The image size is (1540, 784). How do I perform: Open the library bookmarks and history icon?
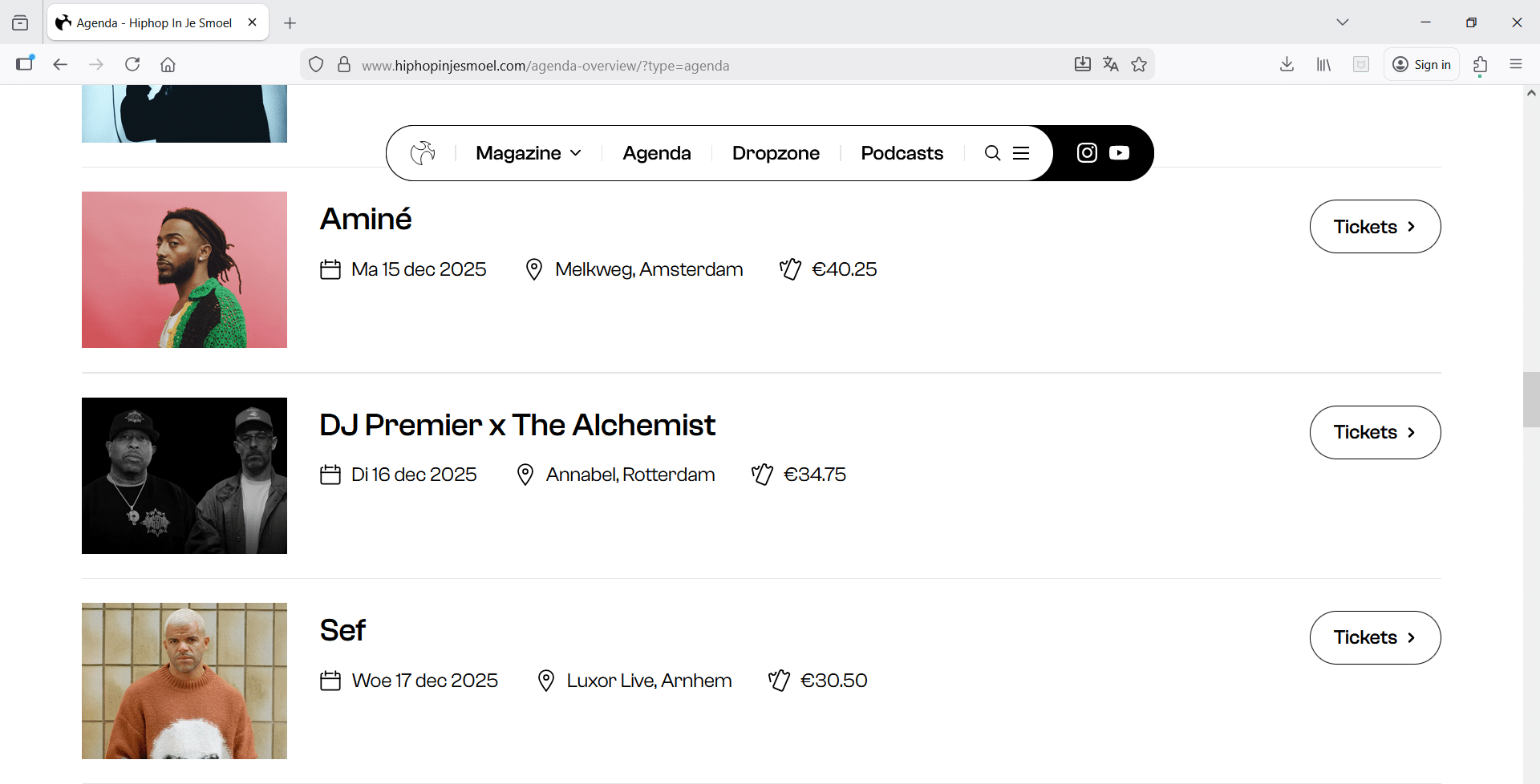(1324, 64)
